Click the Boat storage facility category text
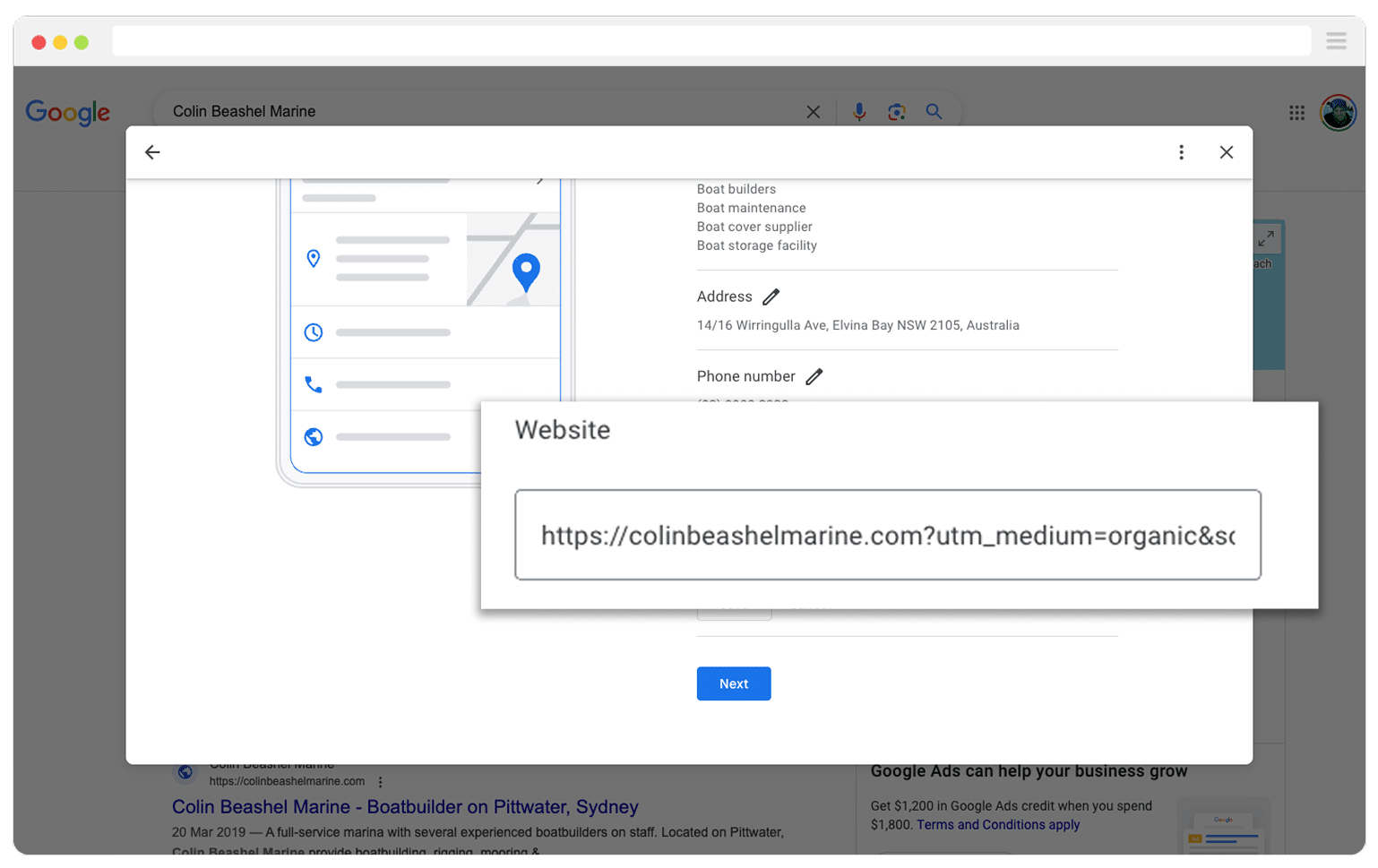Image resolution: width=1378 pixels, height=868 pixels. click(757, 245)
